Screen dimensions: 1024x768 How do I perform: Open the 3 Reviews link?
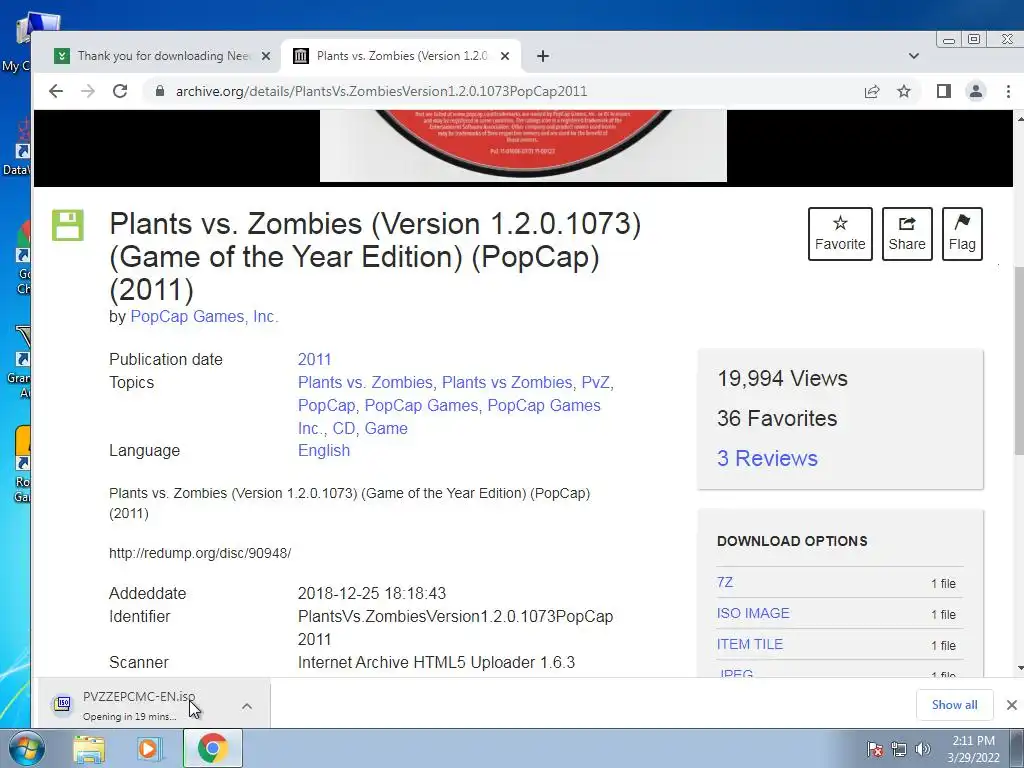[767, 458]
